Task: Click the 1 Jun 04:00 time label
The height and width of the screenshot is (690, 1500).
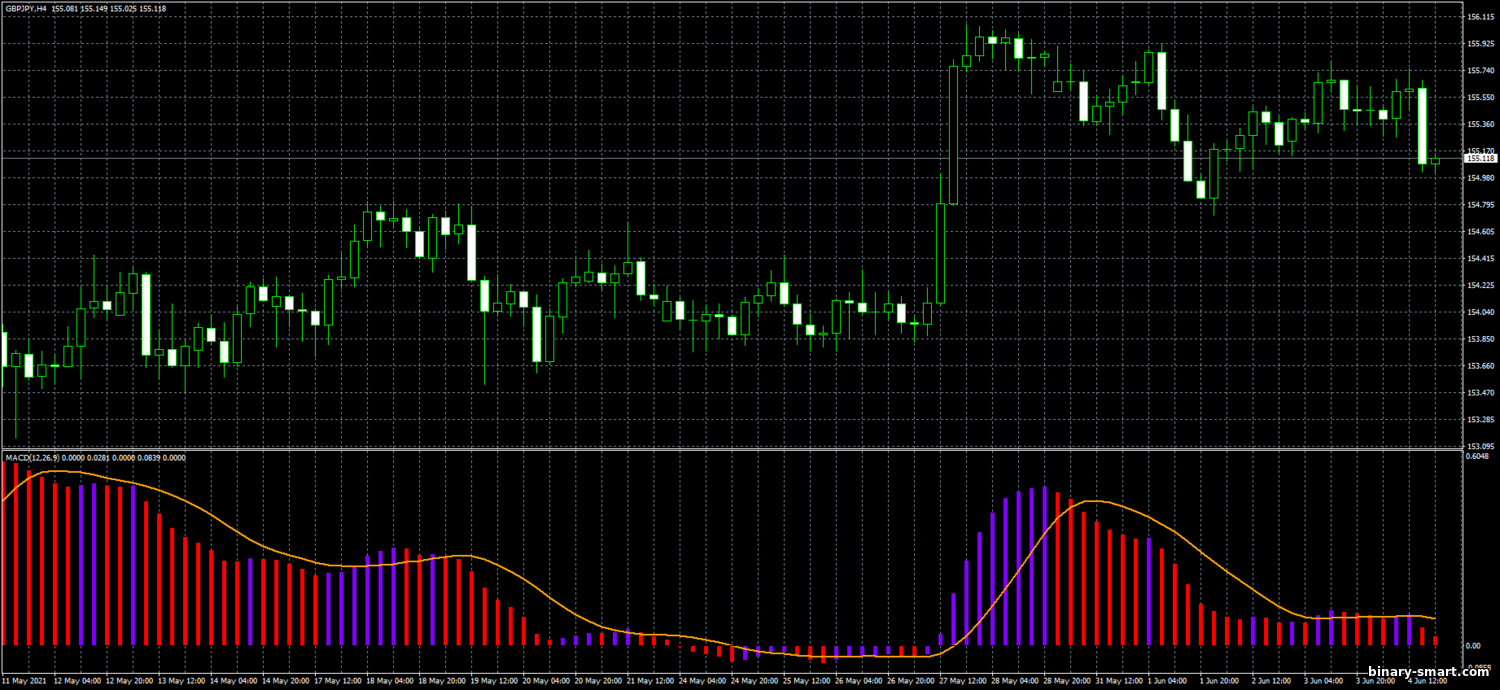Action: pyautogui.click(x=1166, y=681)
